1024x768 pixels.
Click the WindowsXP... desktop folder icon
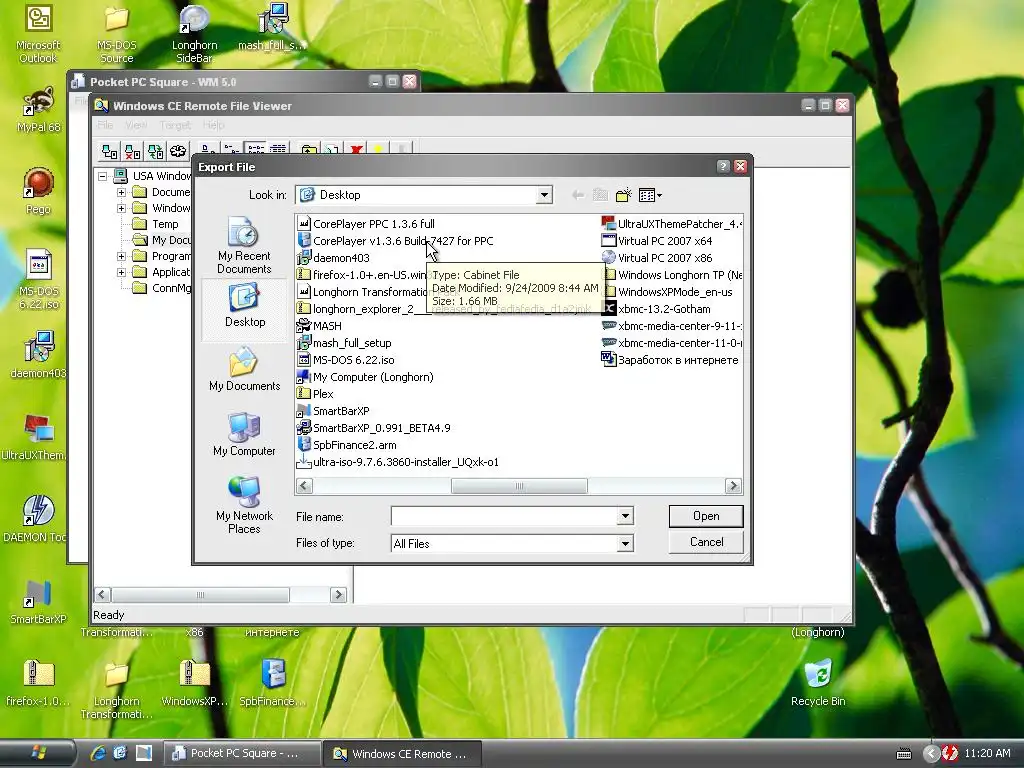tap(195, 682)
